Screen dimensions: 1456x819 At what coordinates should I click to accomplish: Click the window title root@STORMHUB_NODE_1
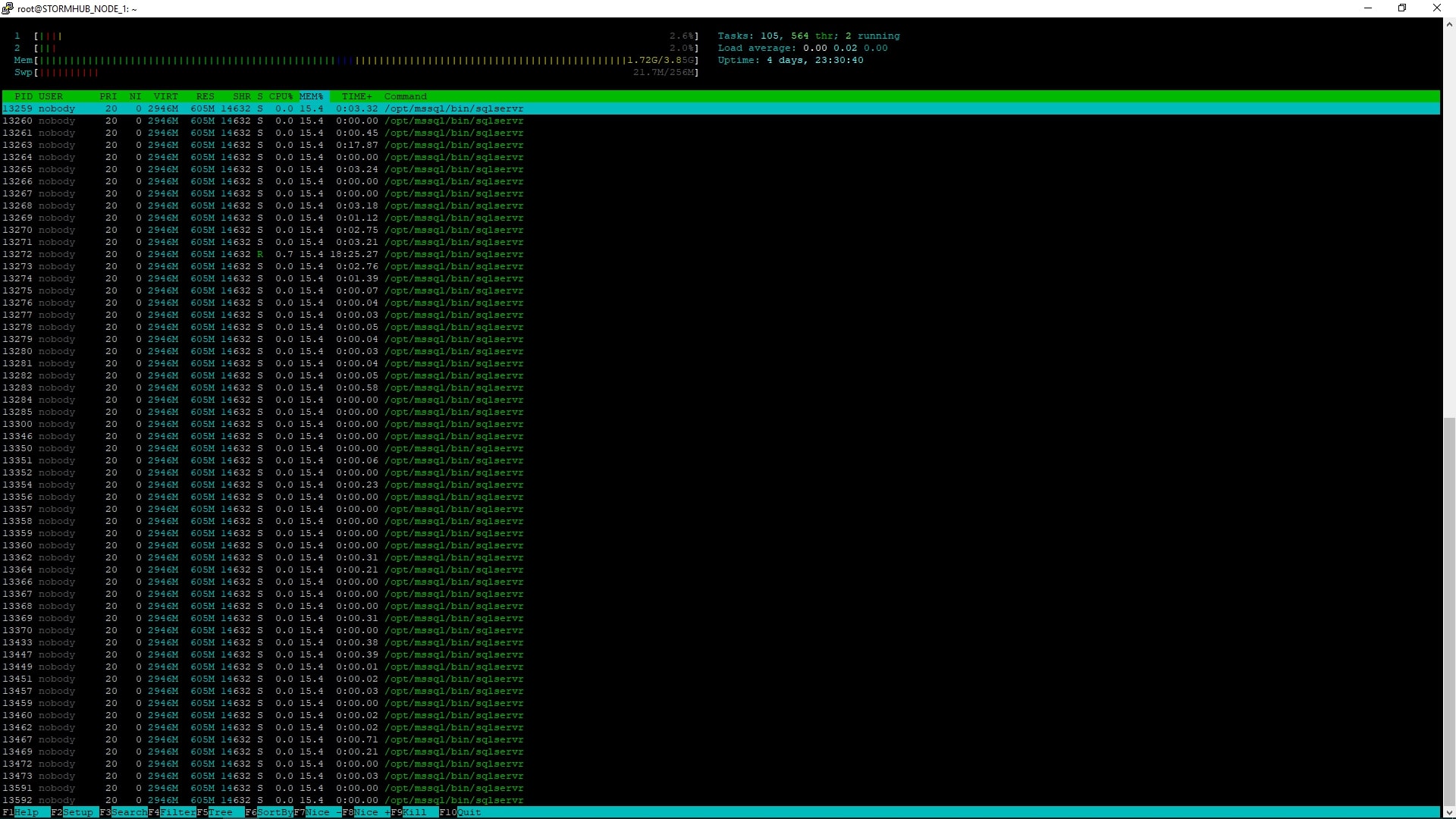click(x=77, y=9)
